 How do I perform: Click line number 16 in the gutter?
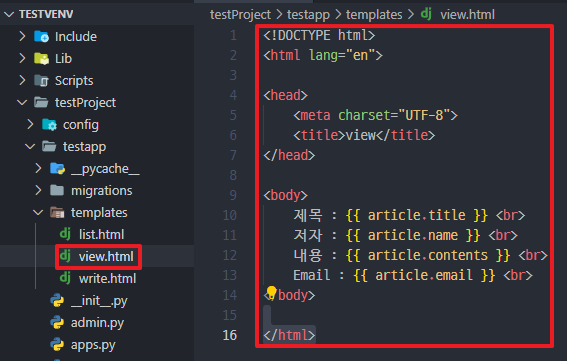[230, 335]
